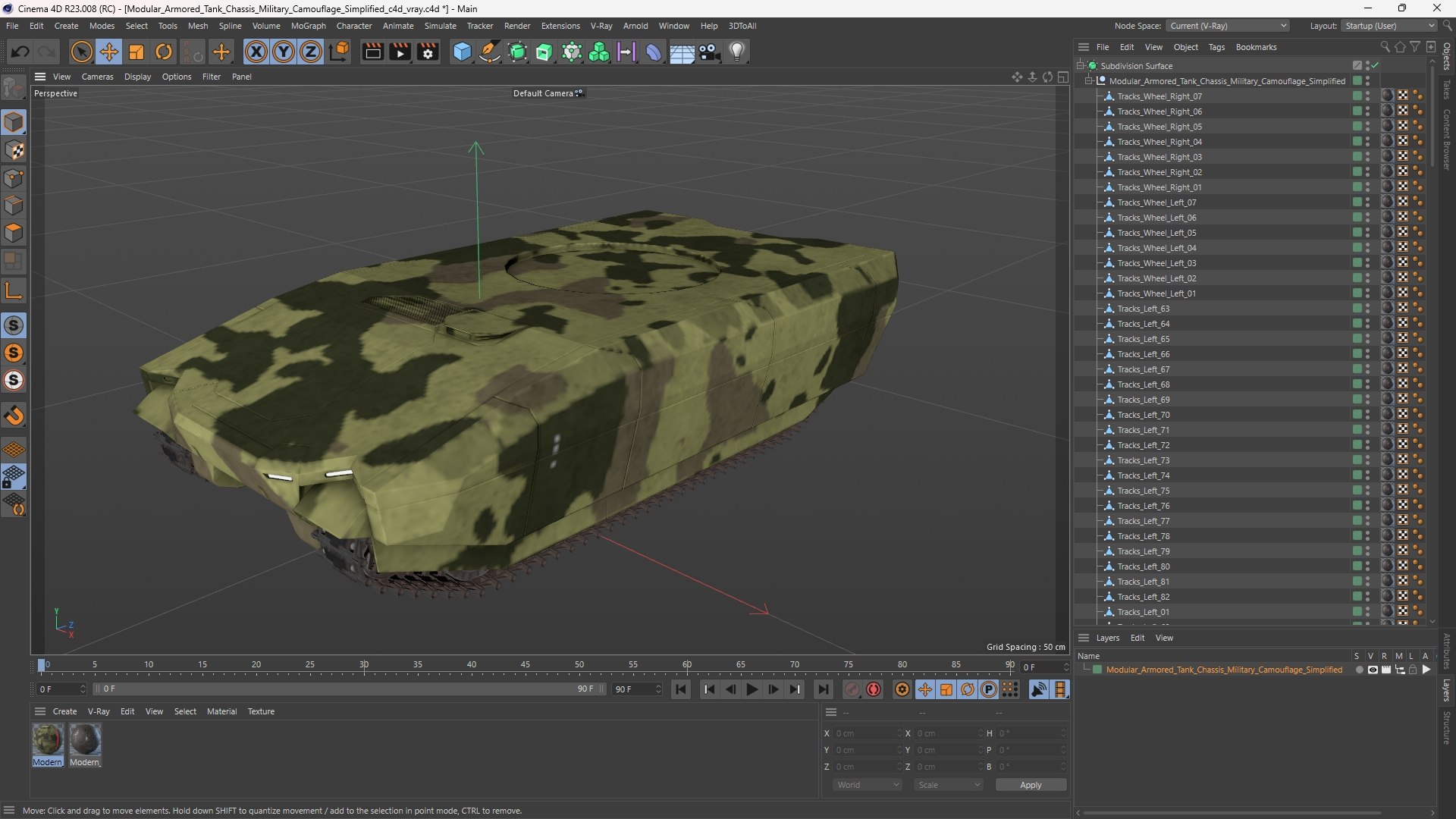Click the Subdivision Surface generator icon
The height and width of the screenshot is (819, 1456).
click(518, 52)
